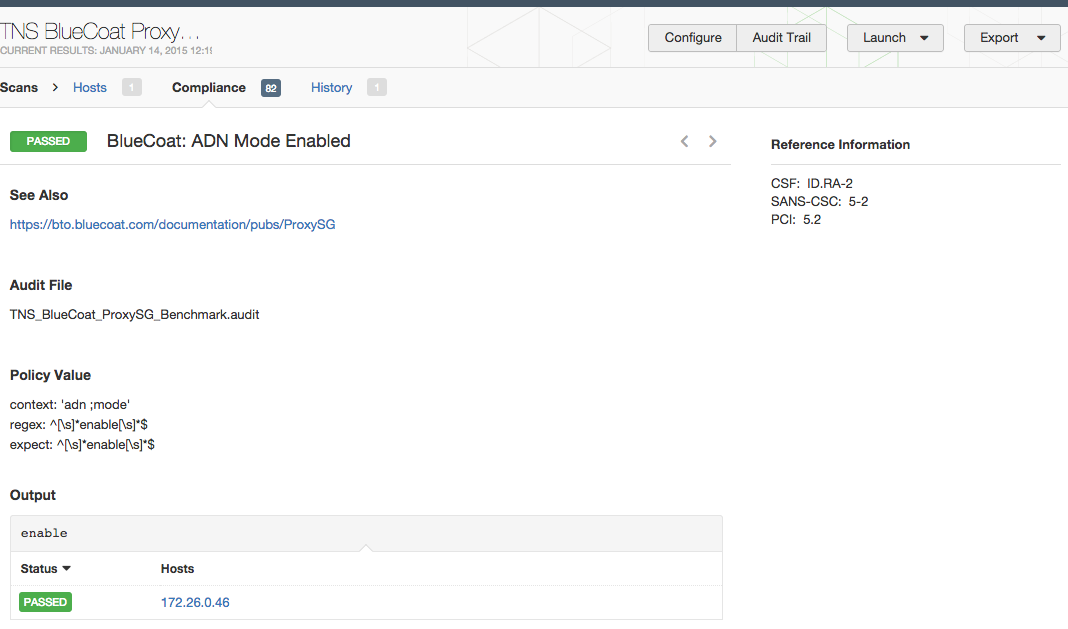Click the Reference Information heading

point(840,144)
